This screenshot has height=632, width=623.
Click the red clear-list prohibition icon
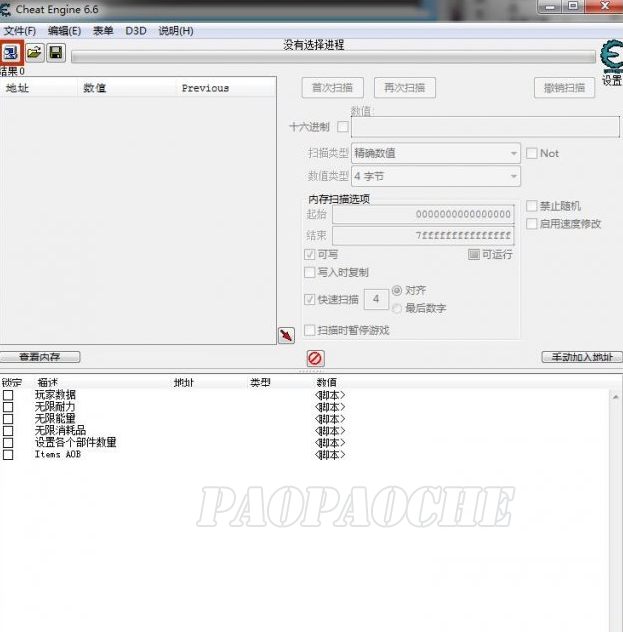tap(315, 358)
